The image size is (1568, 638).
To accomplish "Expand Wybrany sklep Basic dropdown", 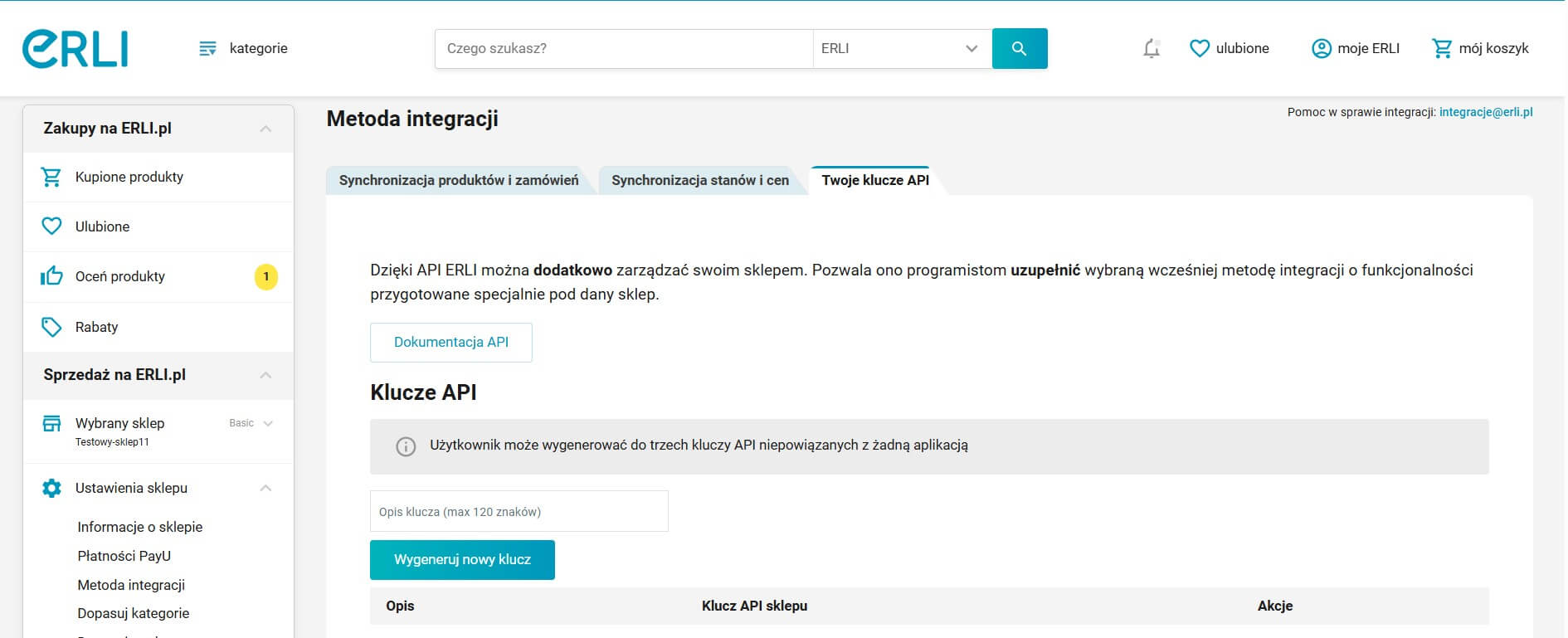I will (268, 423).
